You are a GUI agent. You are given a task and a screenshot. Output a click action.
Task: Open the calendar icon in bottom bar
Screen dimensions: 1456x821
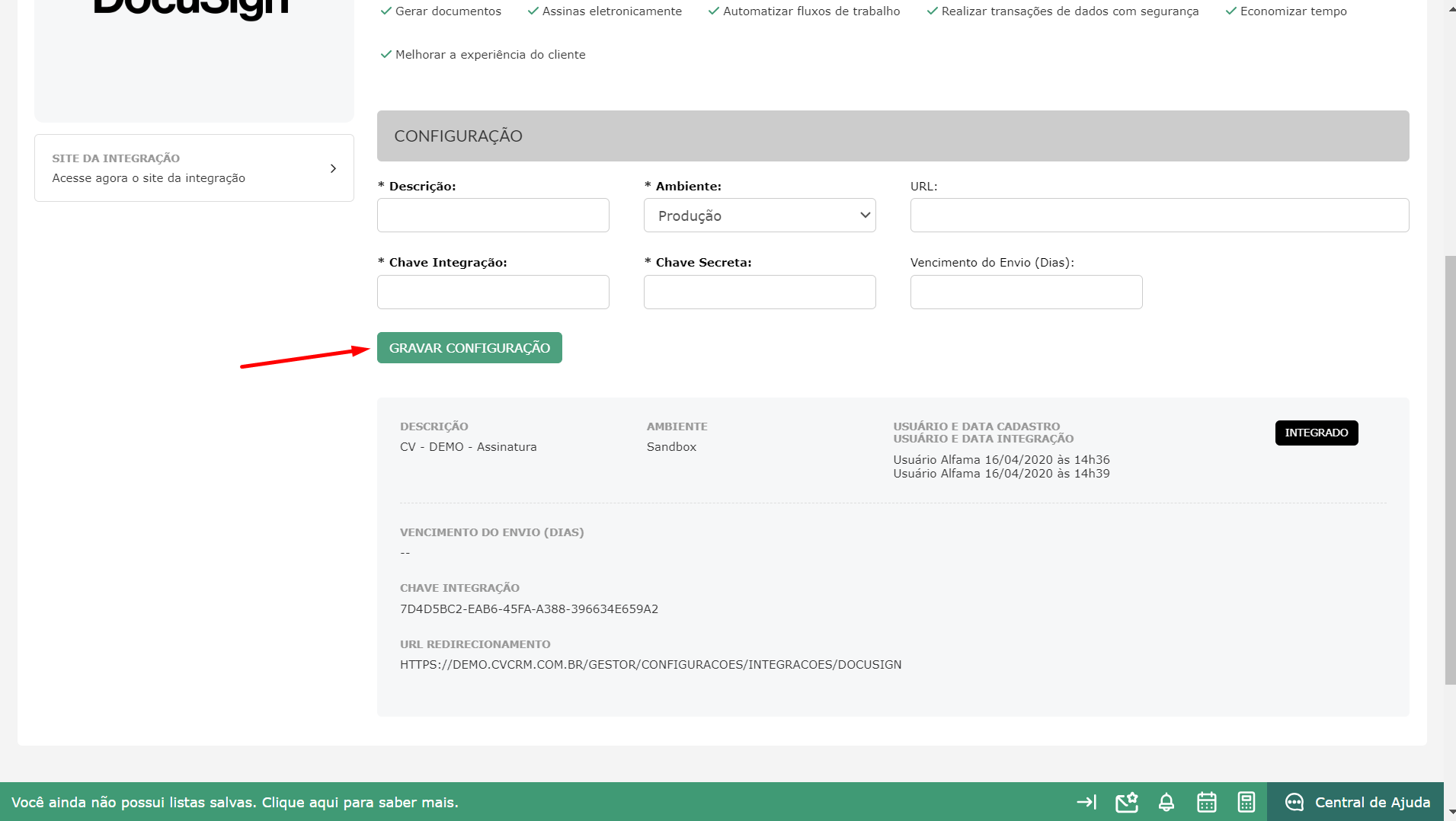1207,802
